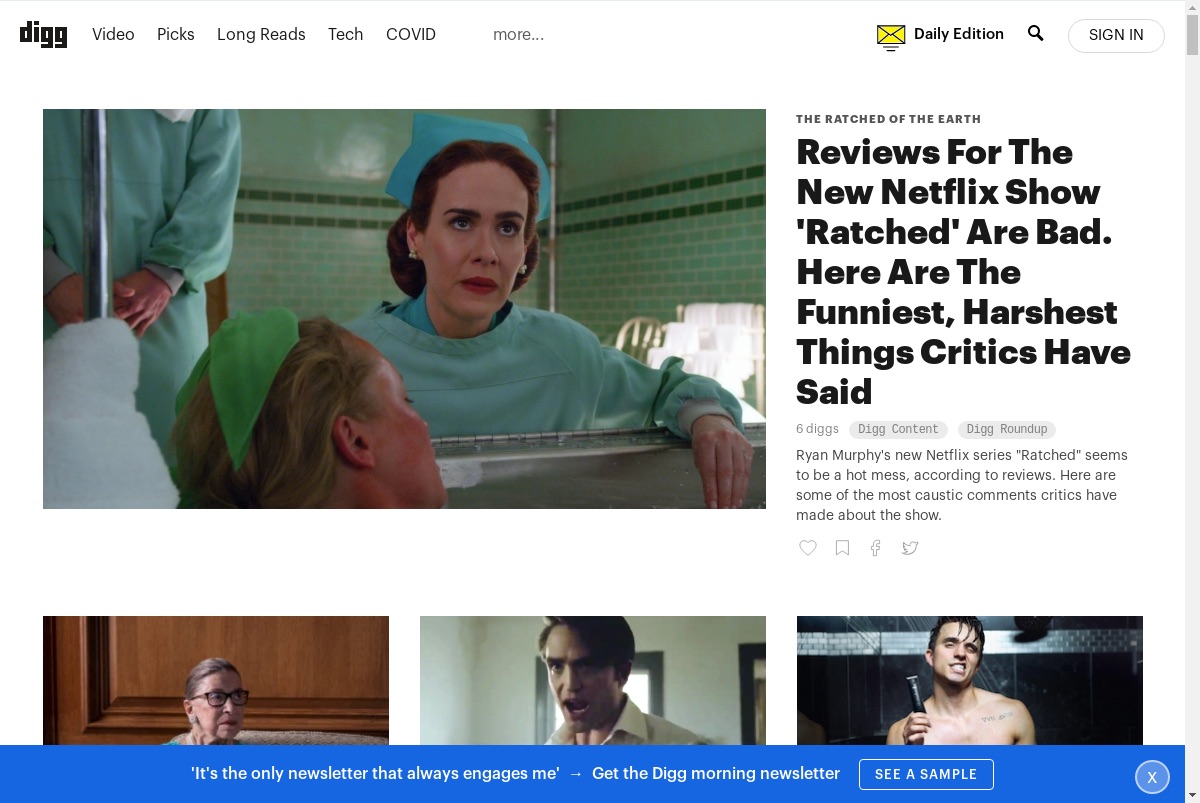Dismiss the newsletter banner with X
This screenshot has width=1200, height=803.
1152,777
